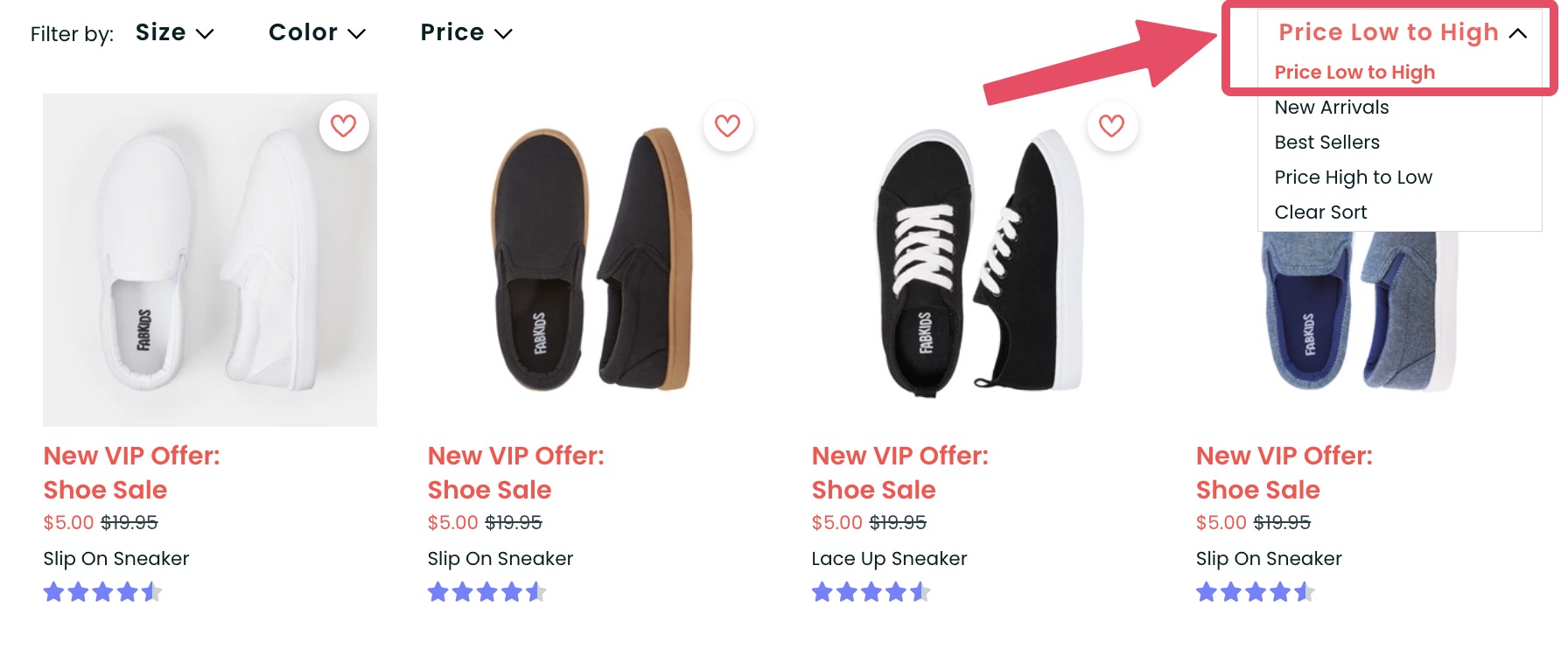This screenshot has width=1568, height=649.
Task: Click star rating under white slip-on sneaker
Action: pos(102,593)
